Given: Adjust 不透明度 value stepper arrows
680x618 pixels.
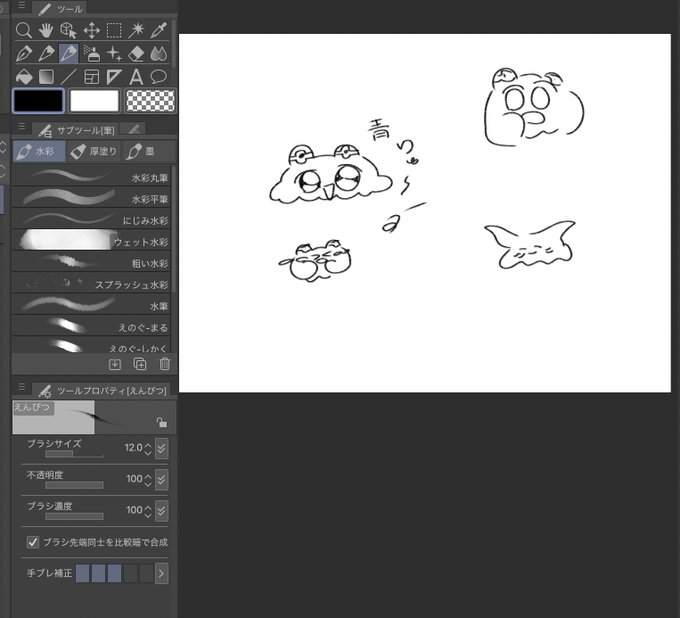Looking at the screenshot, I should coord(148,480).
